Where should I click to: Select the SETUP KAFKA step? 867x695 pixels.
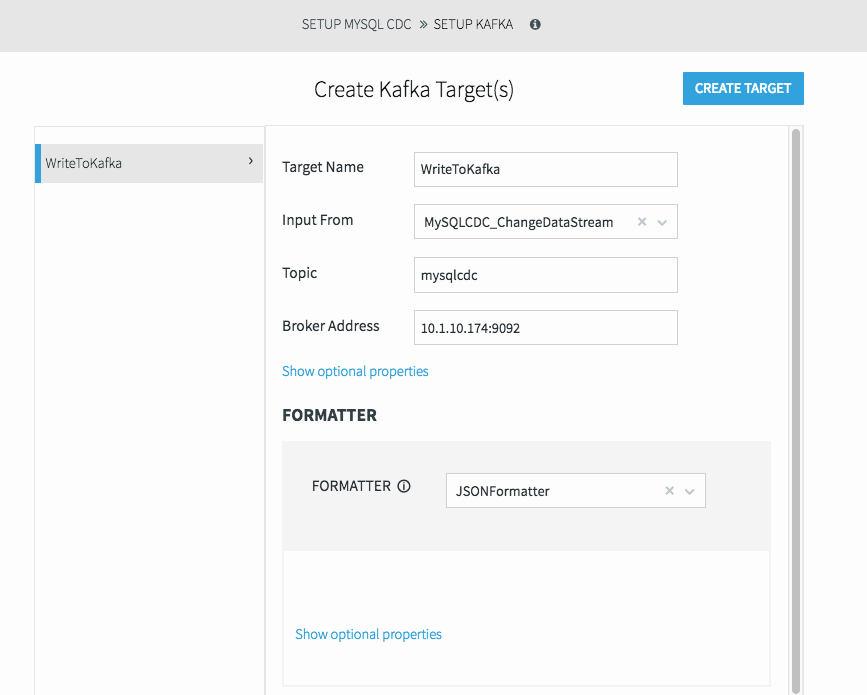click(473, 24)
